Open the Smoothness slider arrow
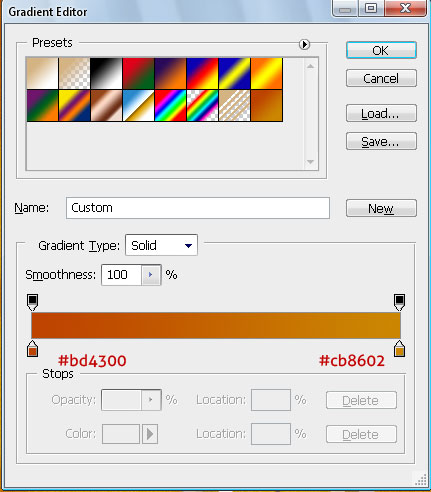This screenshot has width=431, height=492. (x=151, y=275)
